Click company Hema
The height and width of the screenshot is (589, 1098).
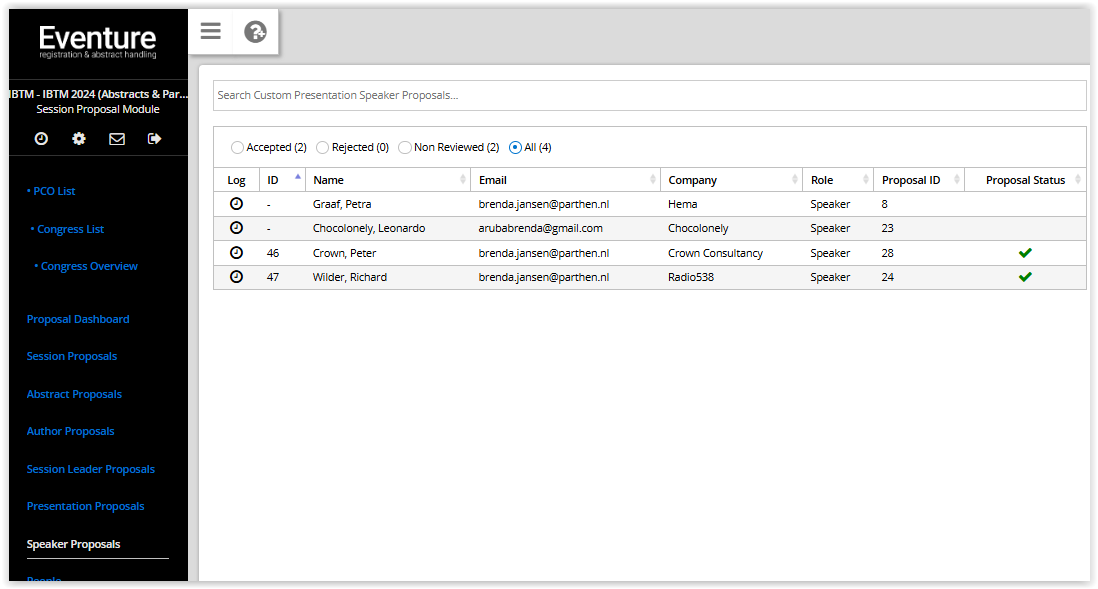pos(682,204)
